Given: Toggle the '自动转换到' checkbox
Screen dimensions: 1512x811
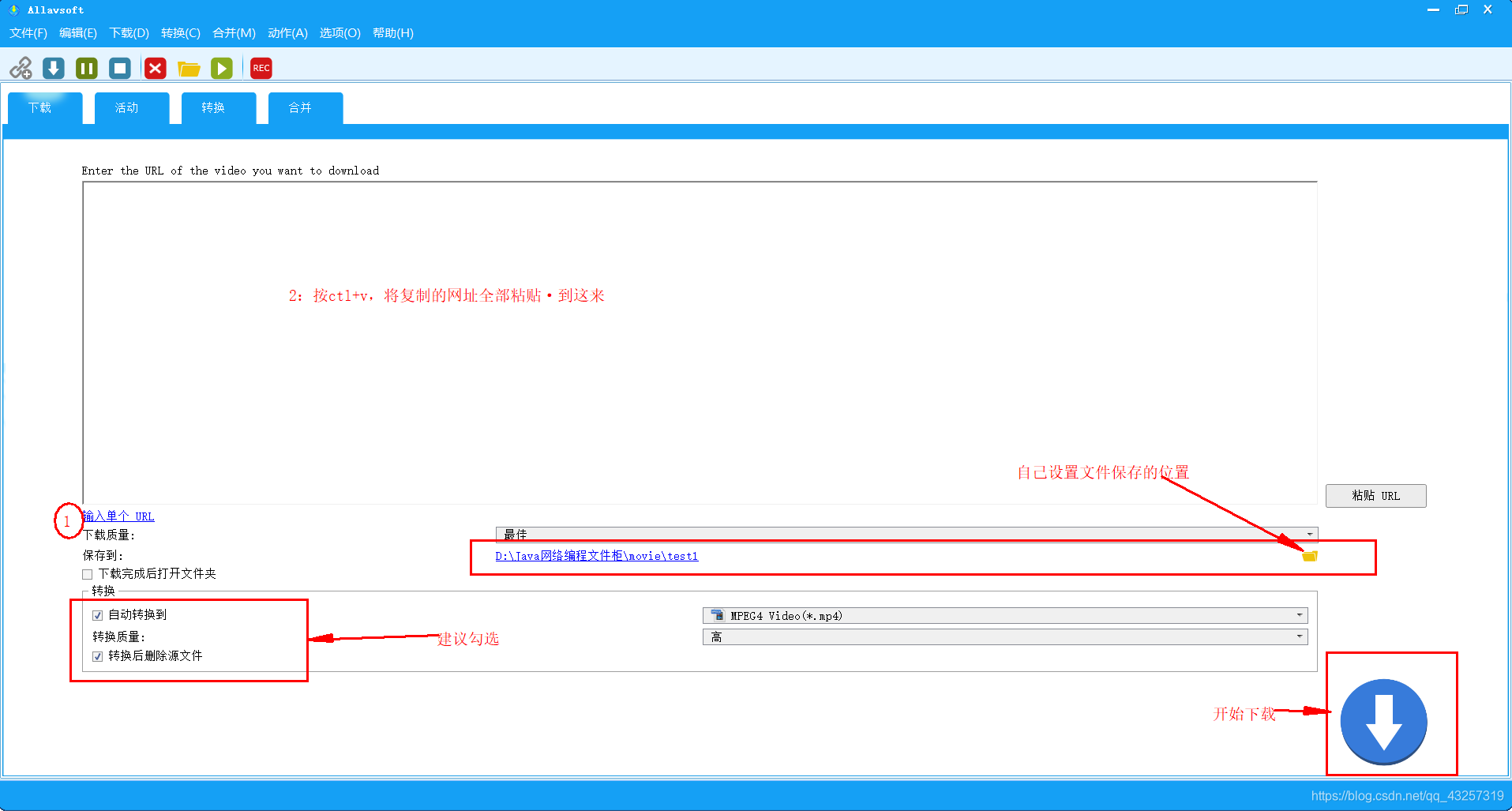Looking at the screenshot, I should point(98,615).
